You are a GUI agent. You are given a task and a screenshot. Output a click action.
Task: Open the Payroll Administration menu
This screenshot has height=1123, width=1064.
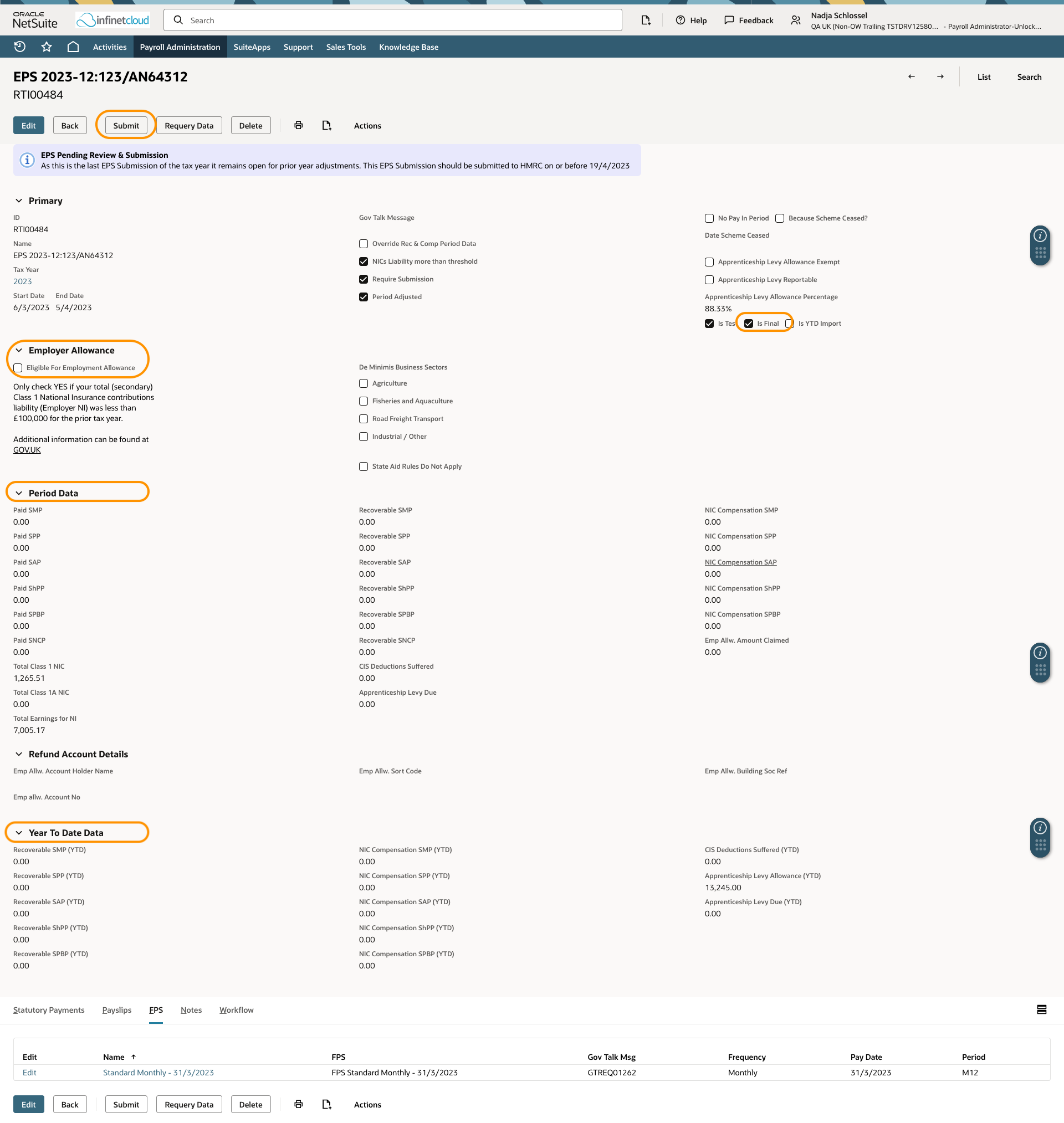pyautogui.click(x=180, y=47)
